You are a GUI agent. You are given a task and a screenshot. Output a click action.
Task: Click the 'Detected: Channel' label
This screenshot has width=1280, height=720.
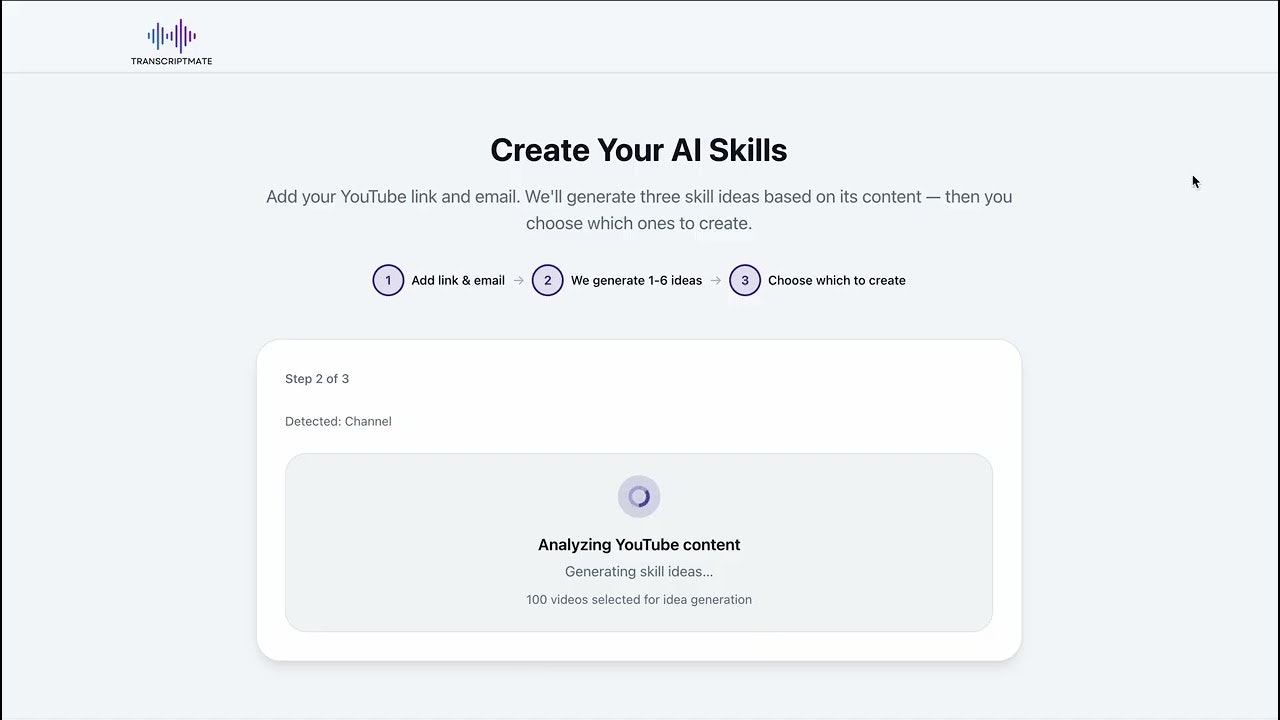[338, 421]
